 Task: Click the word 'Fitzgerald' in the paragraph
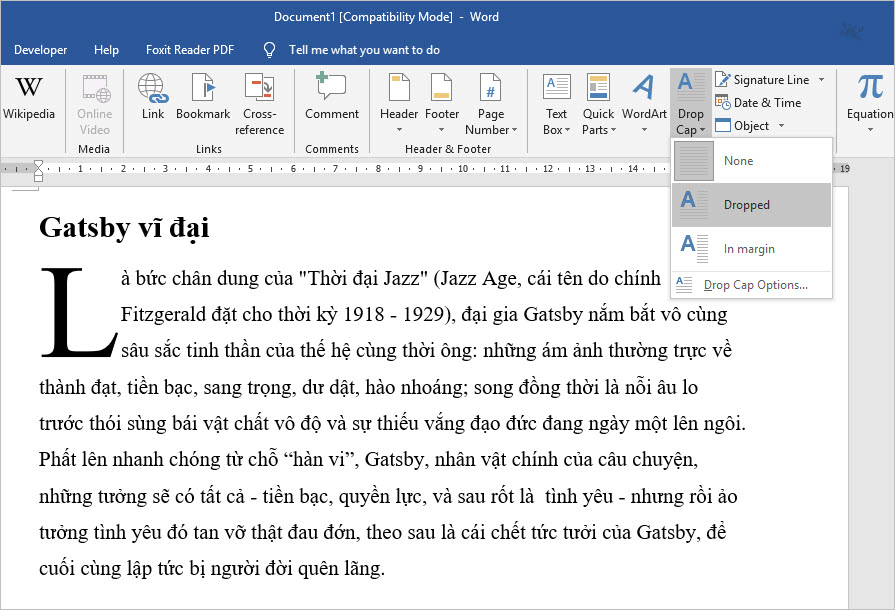(163, 314)
